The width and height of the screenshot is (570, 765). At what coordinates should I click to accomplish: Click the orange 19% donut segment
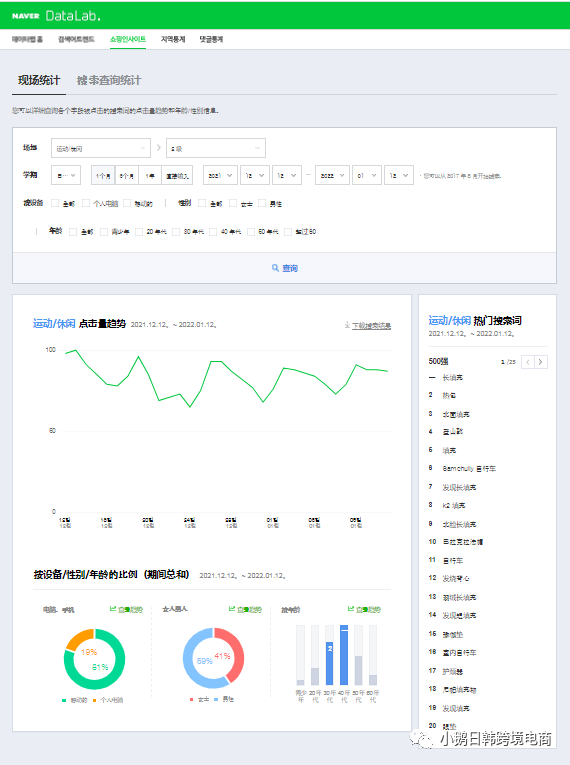[79, 639]
